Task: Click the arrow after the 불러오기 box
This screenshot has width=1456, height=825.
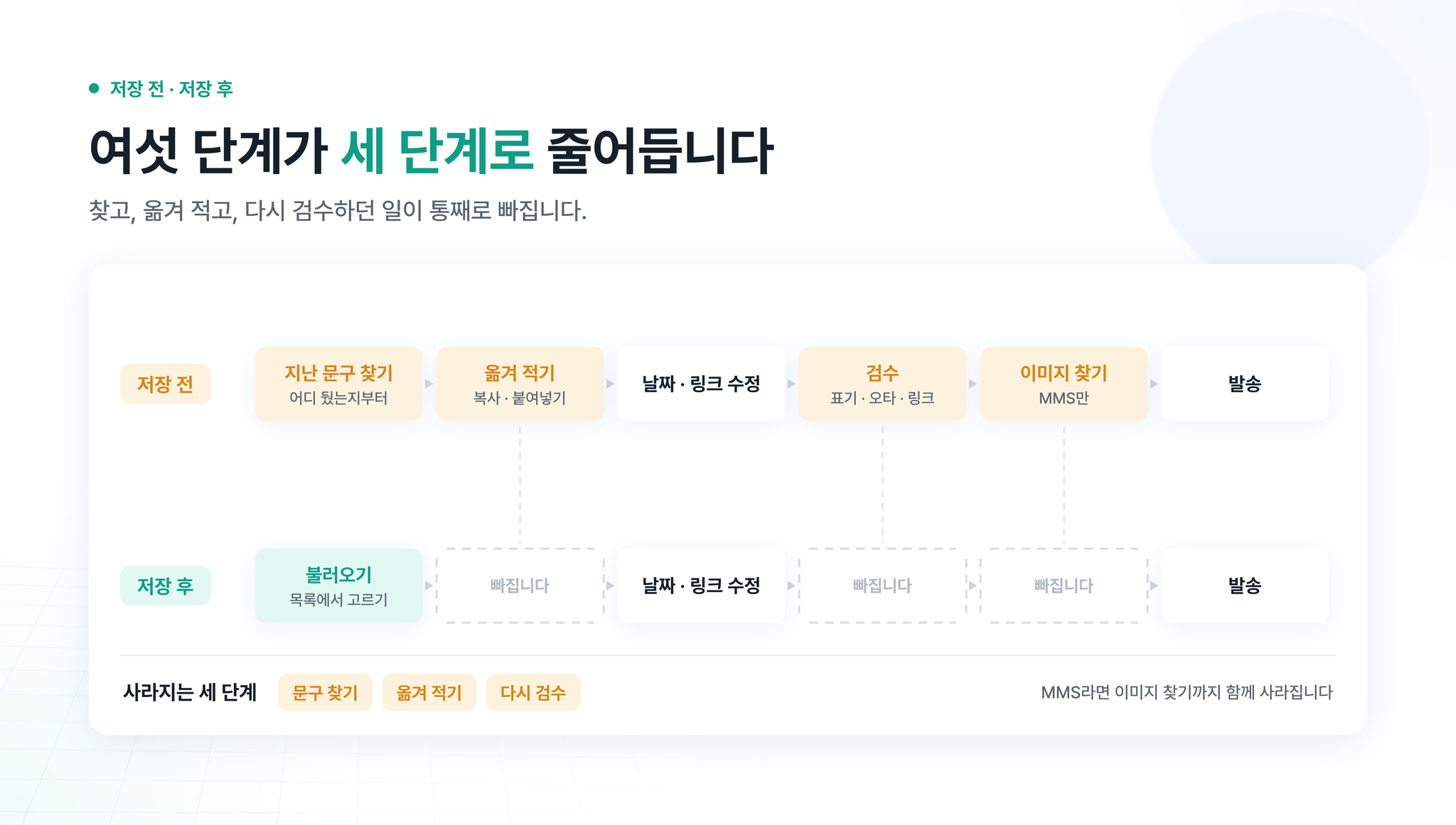Action: [x=429, y=586]
